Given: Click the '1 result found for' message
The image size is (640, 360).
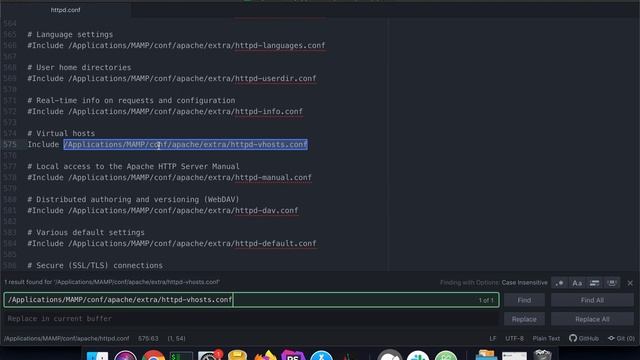Looking at the screenshot, I should [112, 282].
